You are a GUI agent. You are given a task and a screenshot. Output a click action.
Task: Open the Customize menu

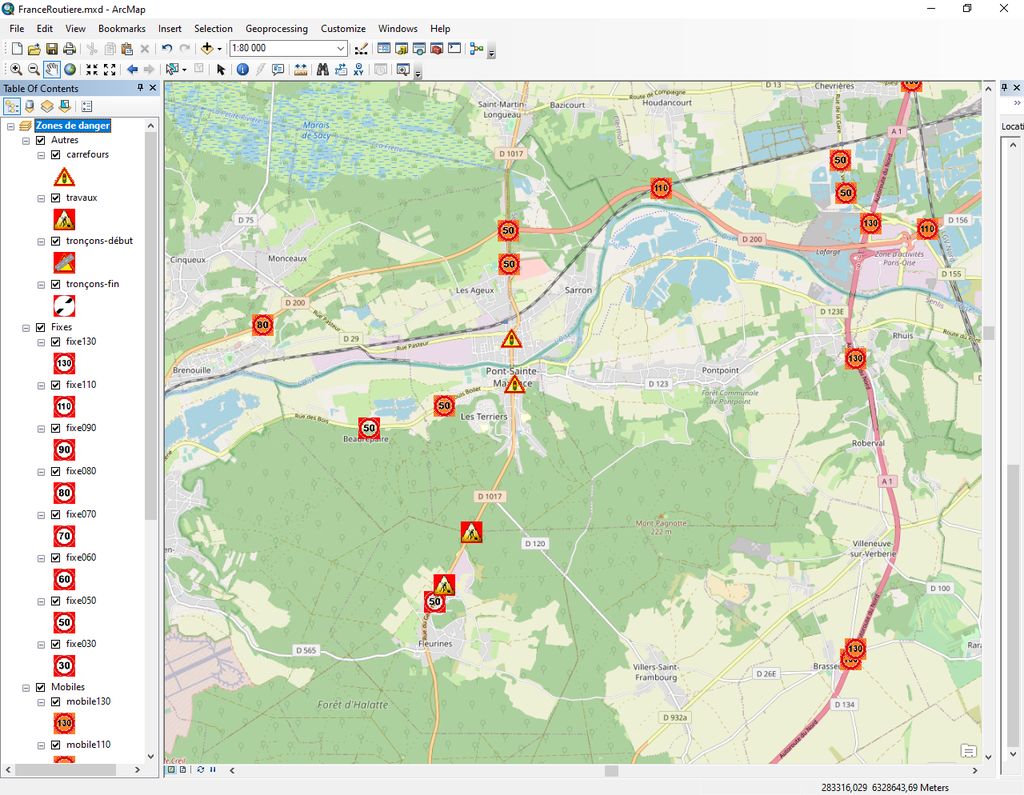tap(343, 29)
